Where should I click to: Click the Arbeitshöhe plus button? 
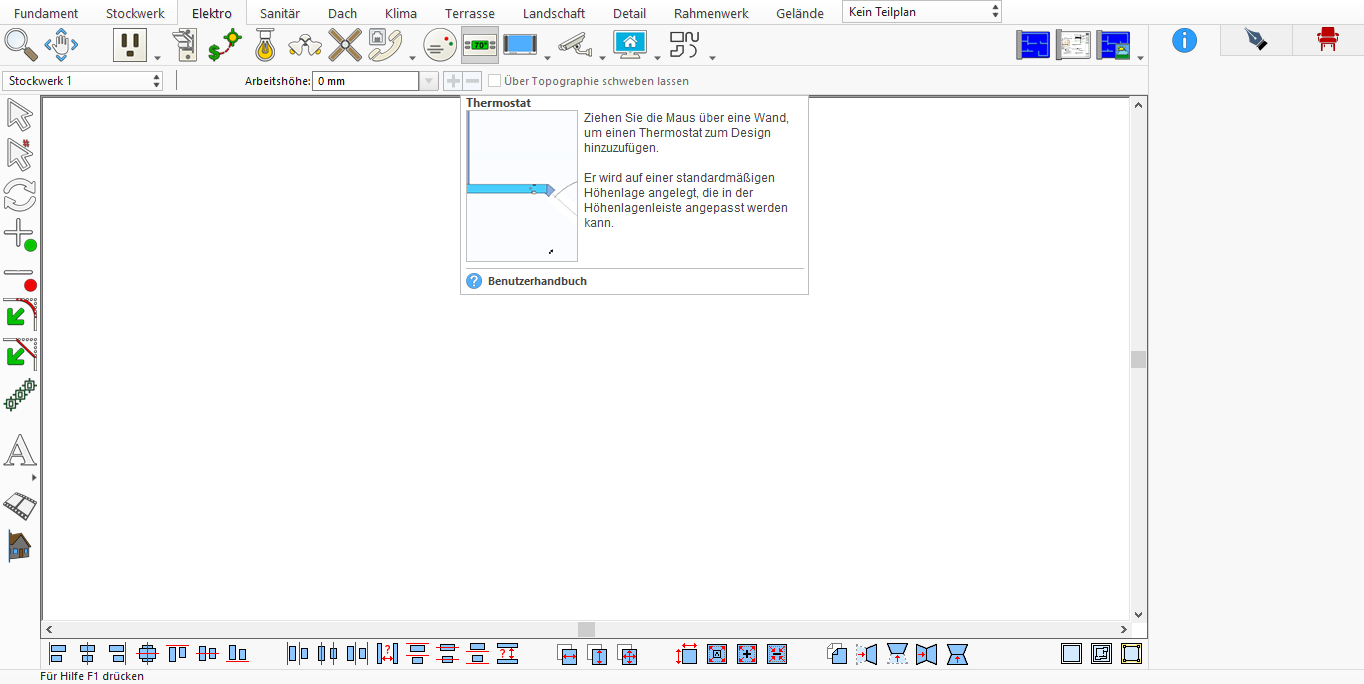[453, 81]
